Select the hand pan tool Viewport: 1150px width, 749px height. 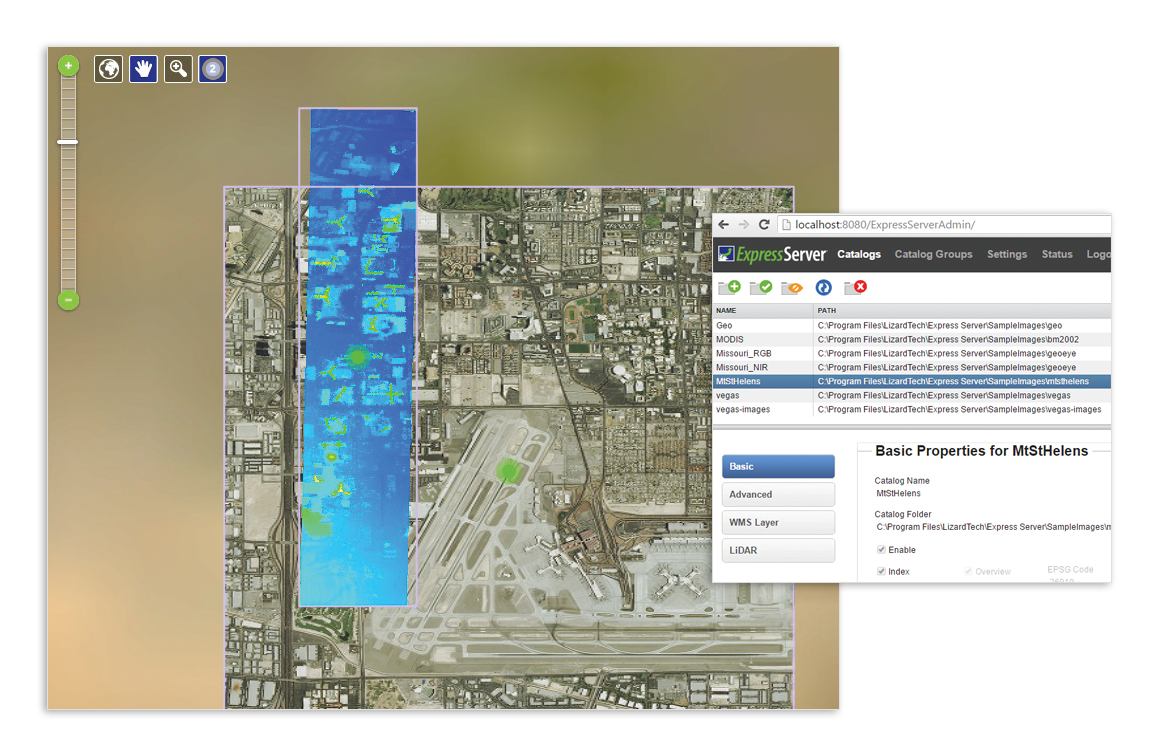tap(143, 69)
